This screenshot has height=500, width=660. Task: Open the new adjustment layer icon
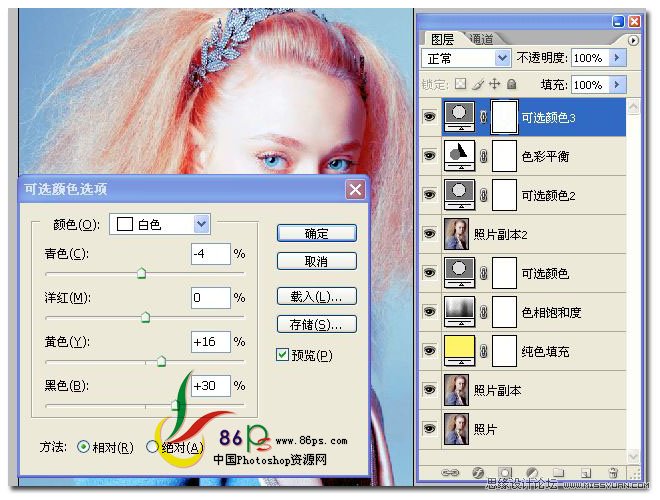tap(532, 473)
